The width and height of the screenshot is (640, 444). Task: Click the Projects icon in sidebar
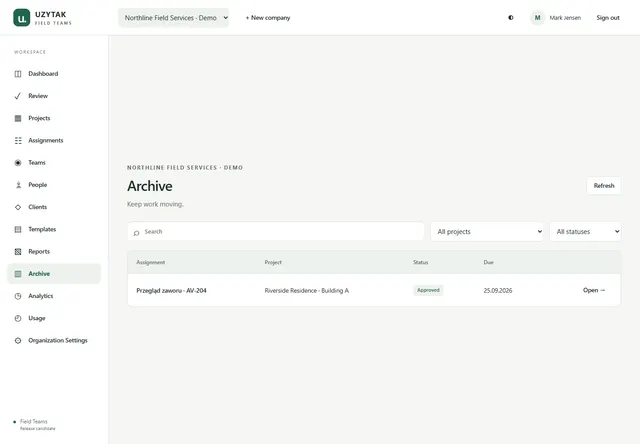click(x=18, y=118)
